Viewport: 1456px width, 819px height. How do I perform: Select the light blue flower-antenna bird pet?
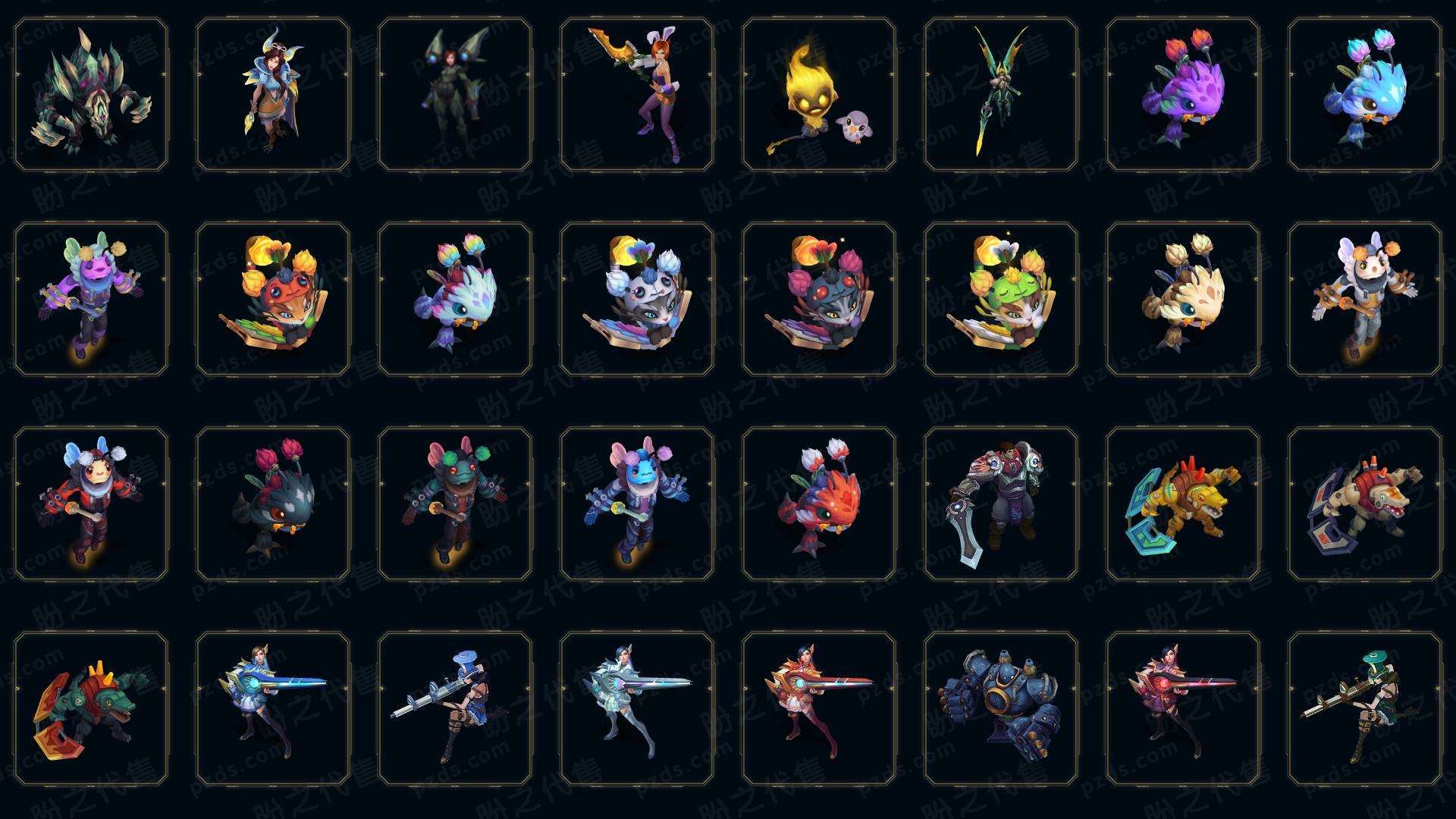coord(1365,95)
